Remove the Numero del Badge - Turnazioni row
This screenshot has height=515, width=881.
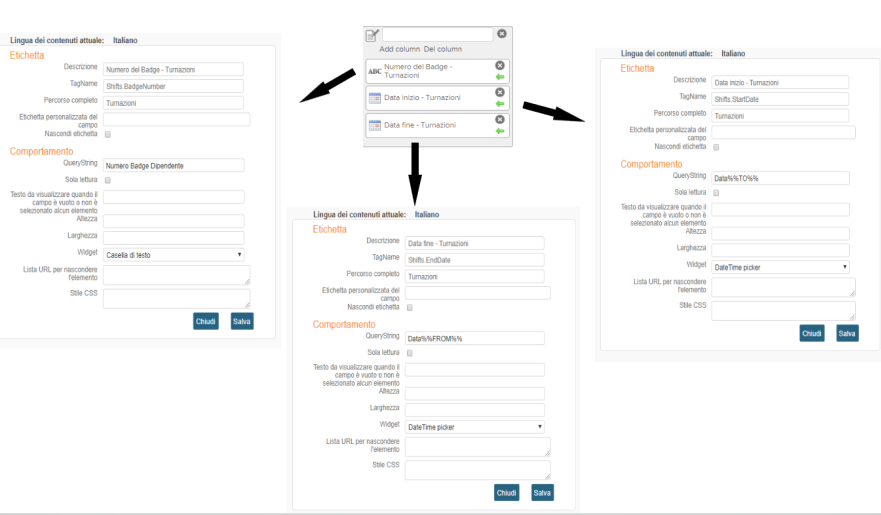499,66
